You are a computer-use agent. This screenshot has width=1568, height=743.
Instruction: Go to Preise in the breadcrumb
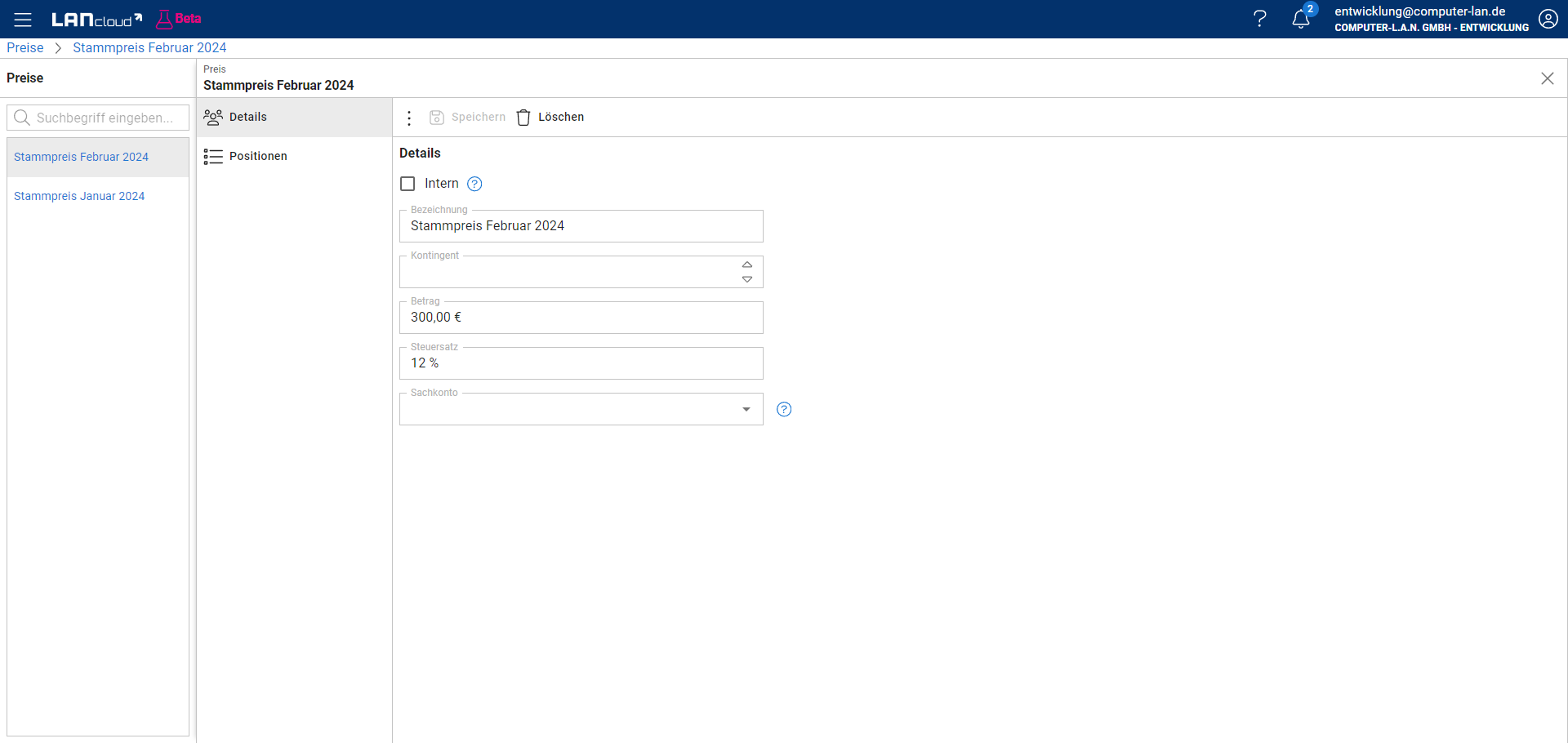pyautogui.click(x=25, y=47)
